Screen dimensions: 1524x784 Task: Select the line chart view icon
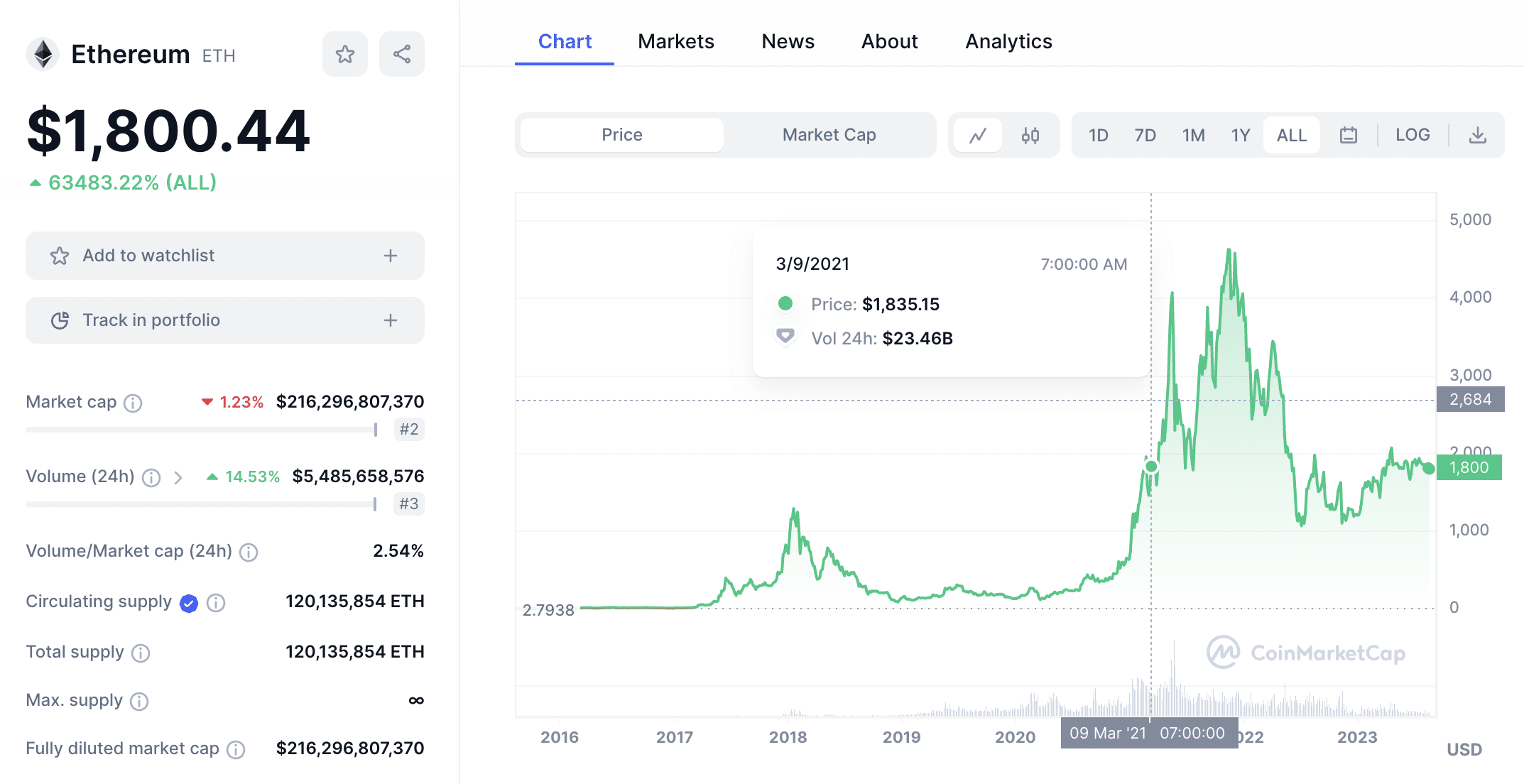[978, 135]
